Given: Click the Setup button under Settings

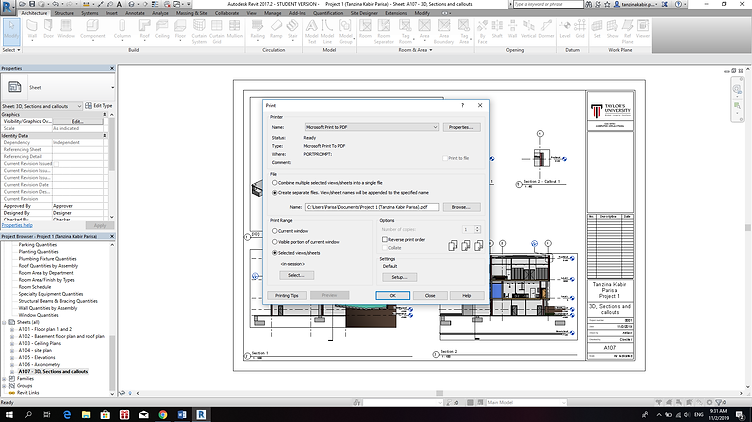Looking at the screenshot, I should [400, 277].
